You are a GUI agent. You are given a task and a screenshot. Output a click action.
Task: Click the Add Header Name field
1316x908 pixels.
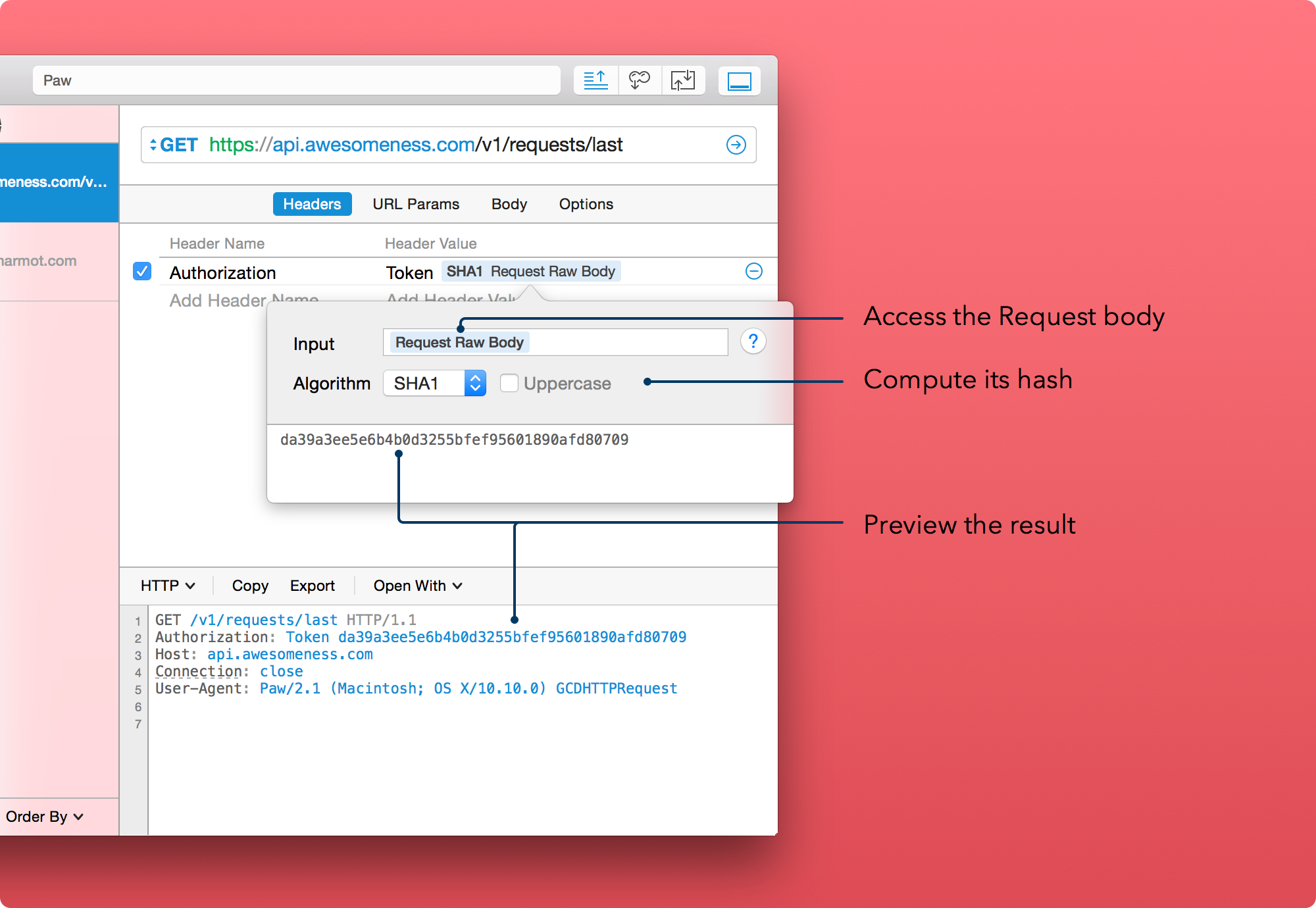(244, 300)
